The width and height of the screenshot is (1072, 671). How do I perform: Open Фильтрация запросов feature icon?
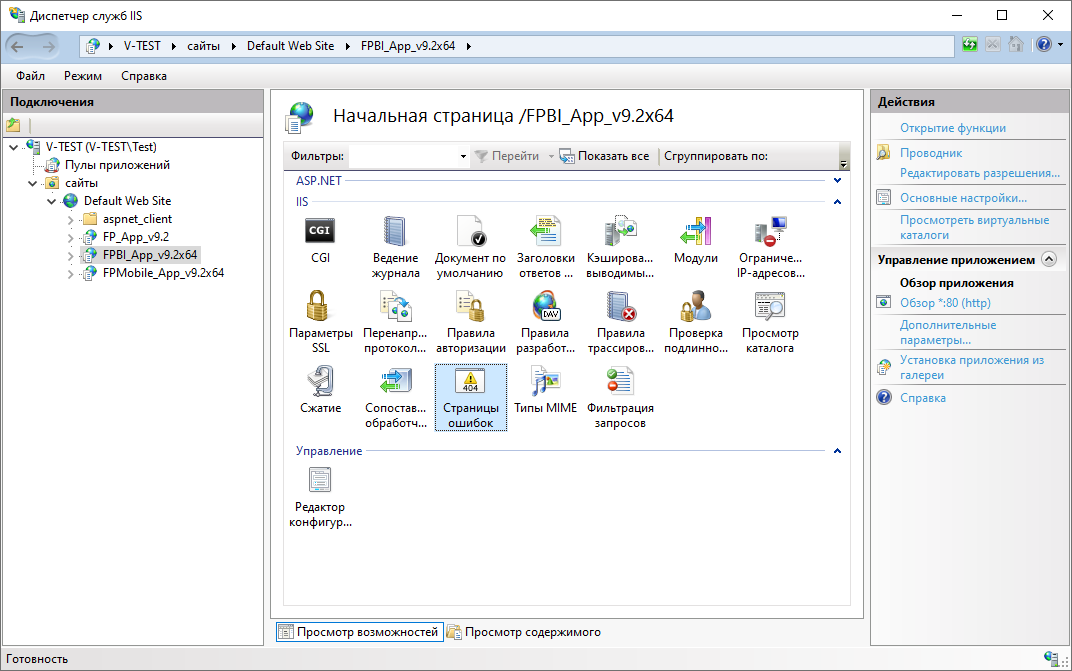tap(620, 381)
